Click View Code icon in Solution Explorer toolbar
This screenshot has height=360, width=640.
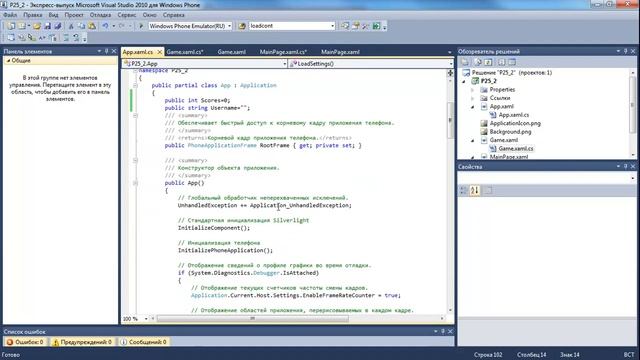point(502,62)
